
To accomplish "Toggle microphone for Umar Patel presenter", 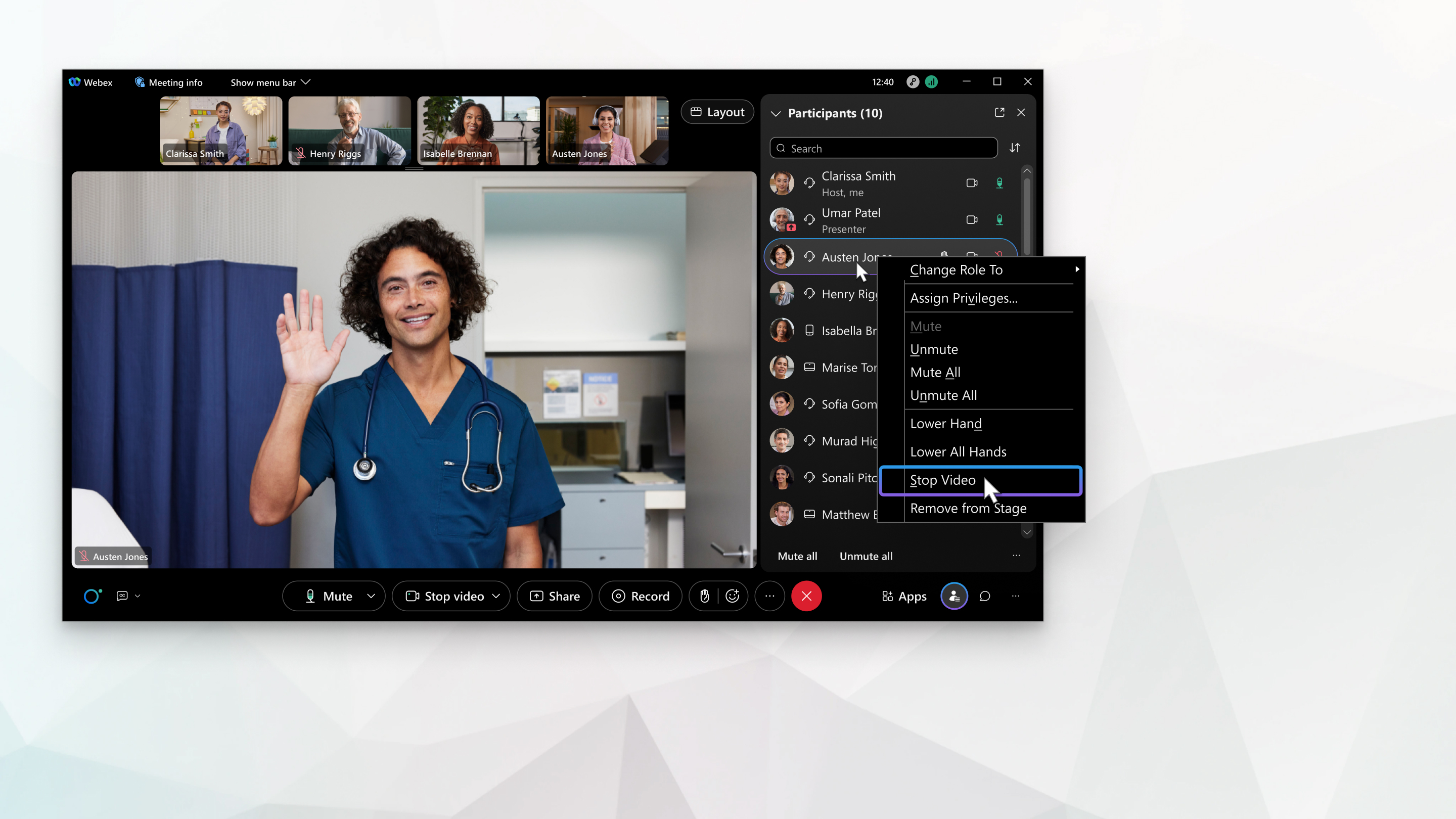I will pyautogui.click(x=999, y=219).
